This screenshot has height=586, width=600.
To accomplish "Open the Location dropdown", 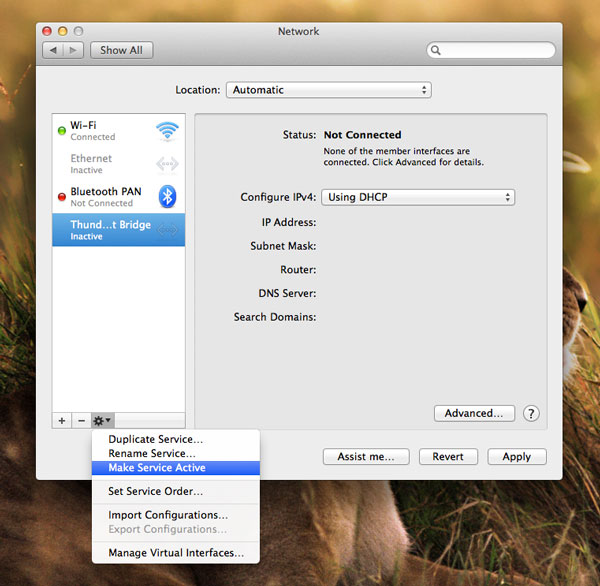I will pos(329,90).
